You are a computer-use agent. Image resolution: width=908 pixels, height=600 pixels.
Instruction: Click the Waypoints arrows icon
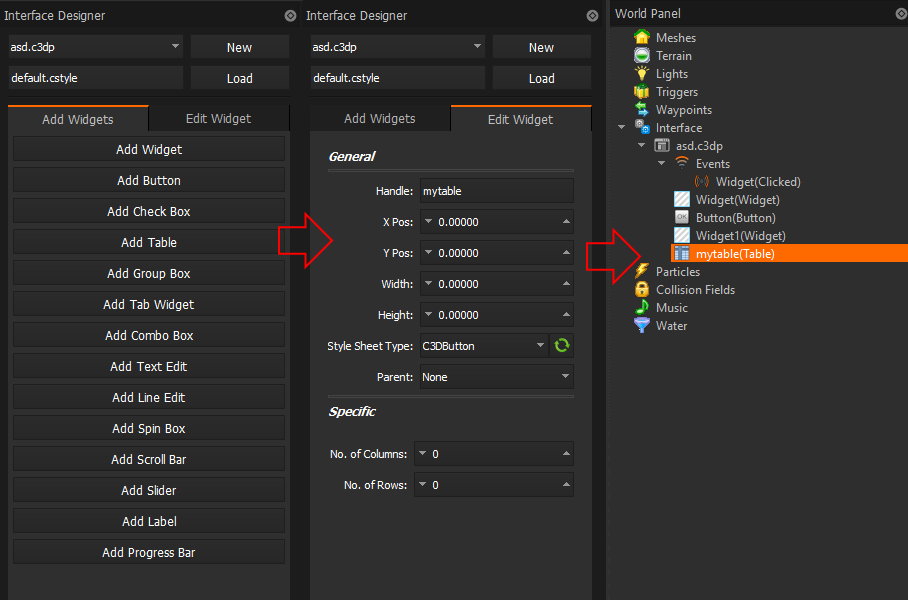(642, 109)
